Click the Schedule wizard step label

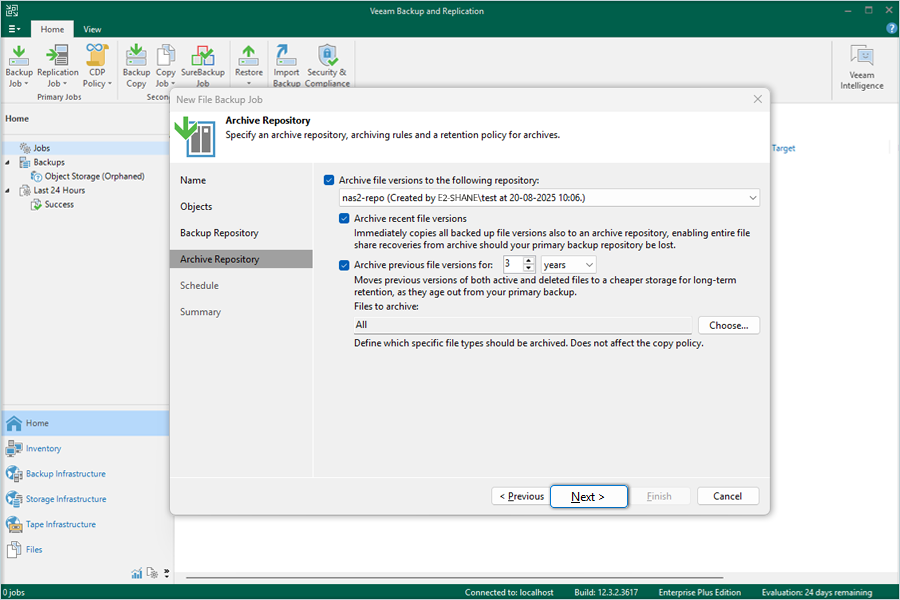pos(199,285)
